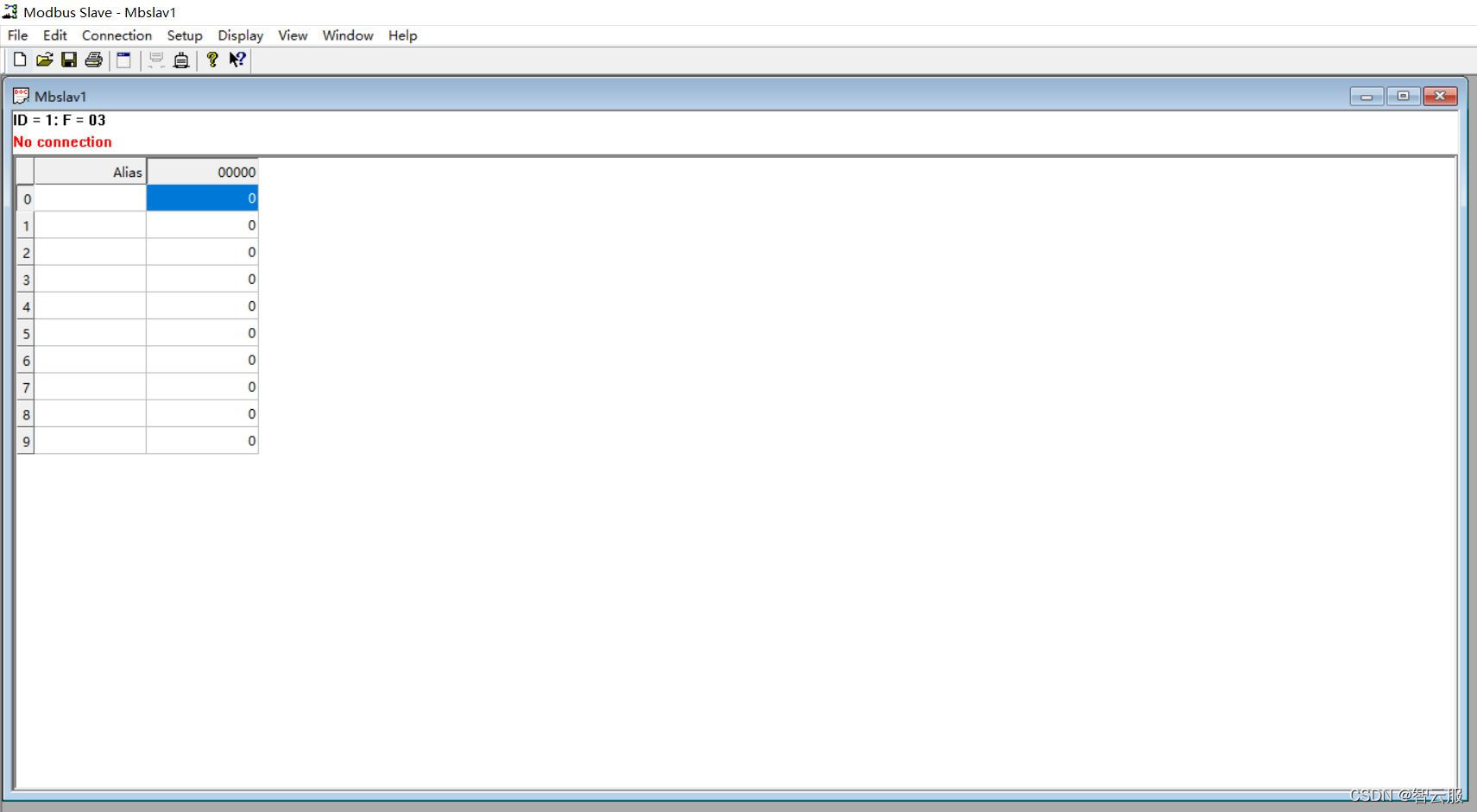Click the Alias cell of row 7
Viewport: 1477px width, 812px height.
click(x=90, y=387)
